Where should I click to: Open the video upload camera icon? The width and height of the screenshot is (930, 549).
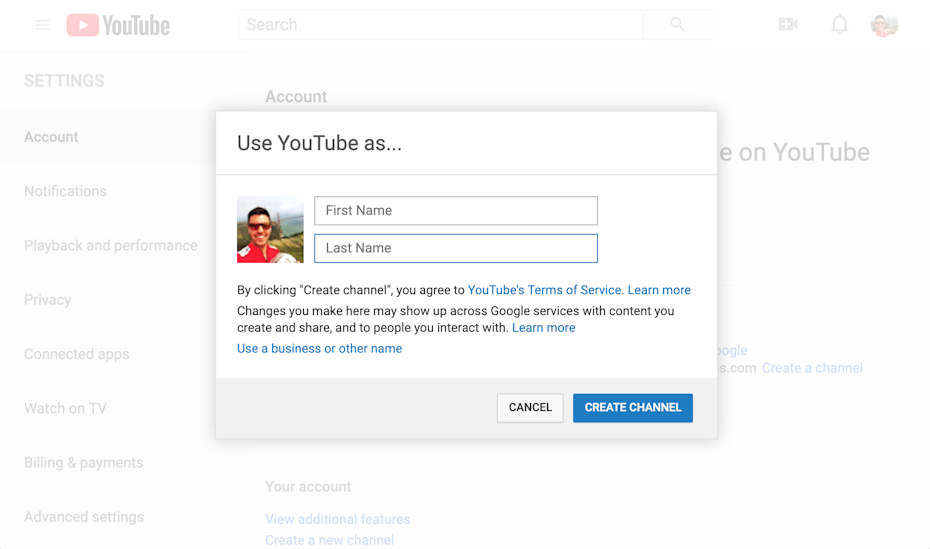tap(788, 25)
